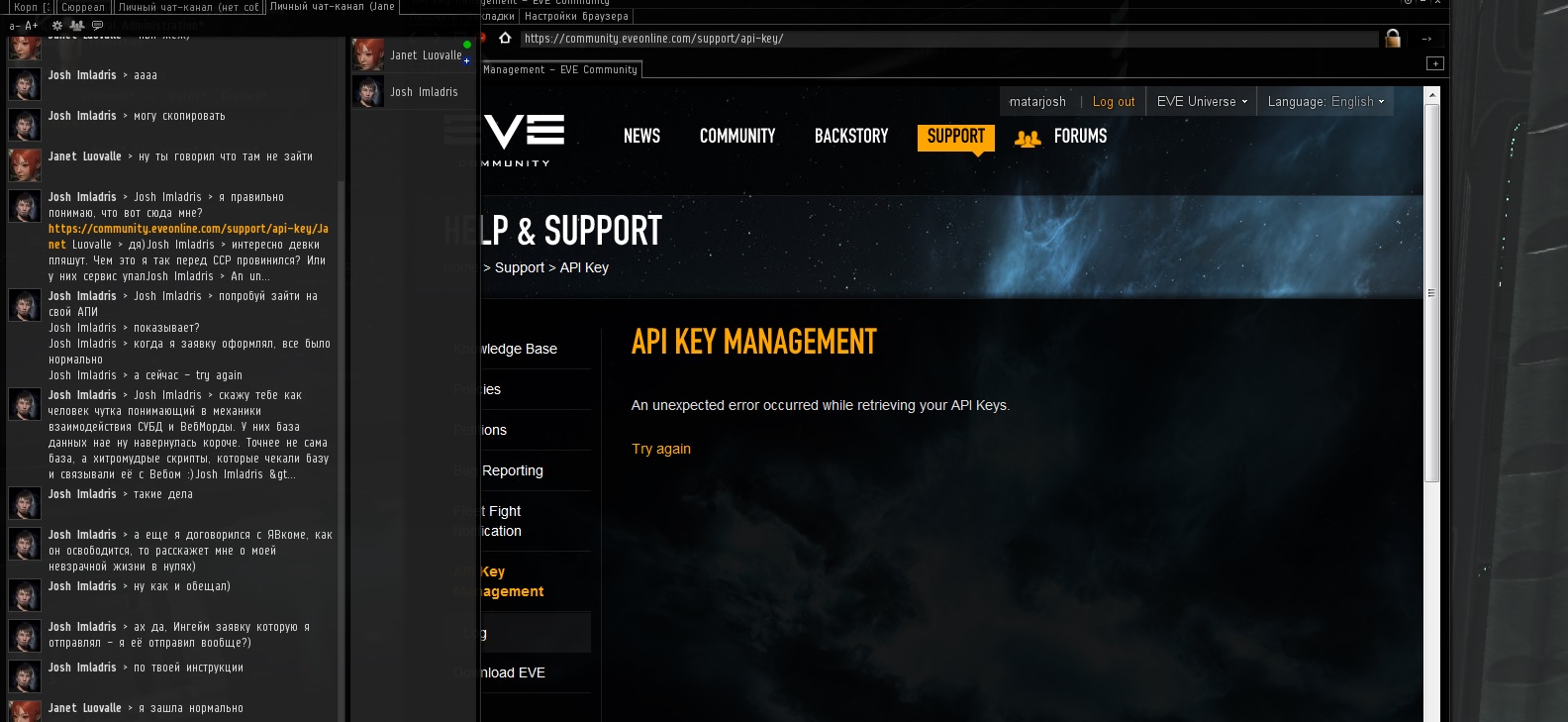1568x722 pixels.
Task: Toggle the chat member list icon
Action: (76, 26)
